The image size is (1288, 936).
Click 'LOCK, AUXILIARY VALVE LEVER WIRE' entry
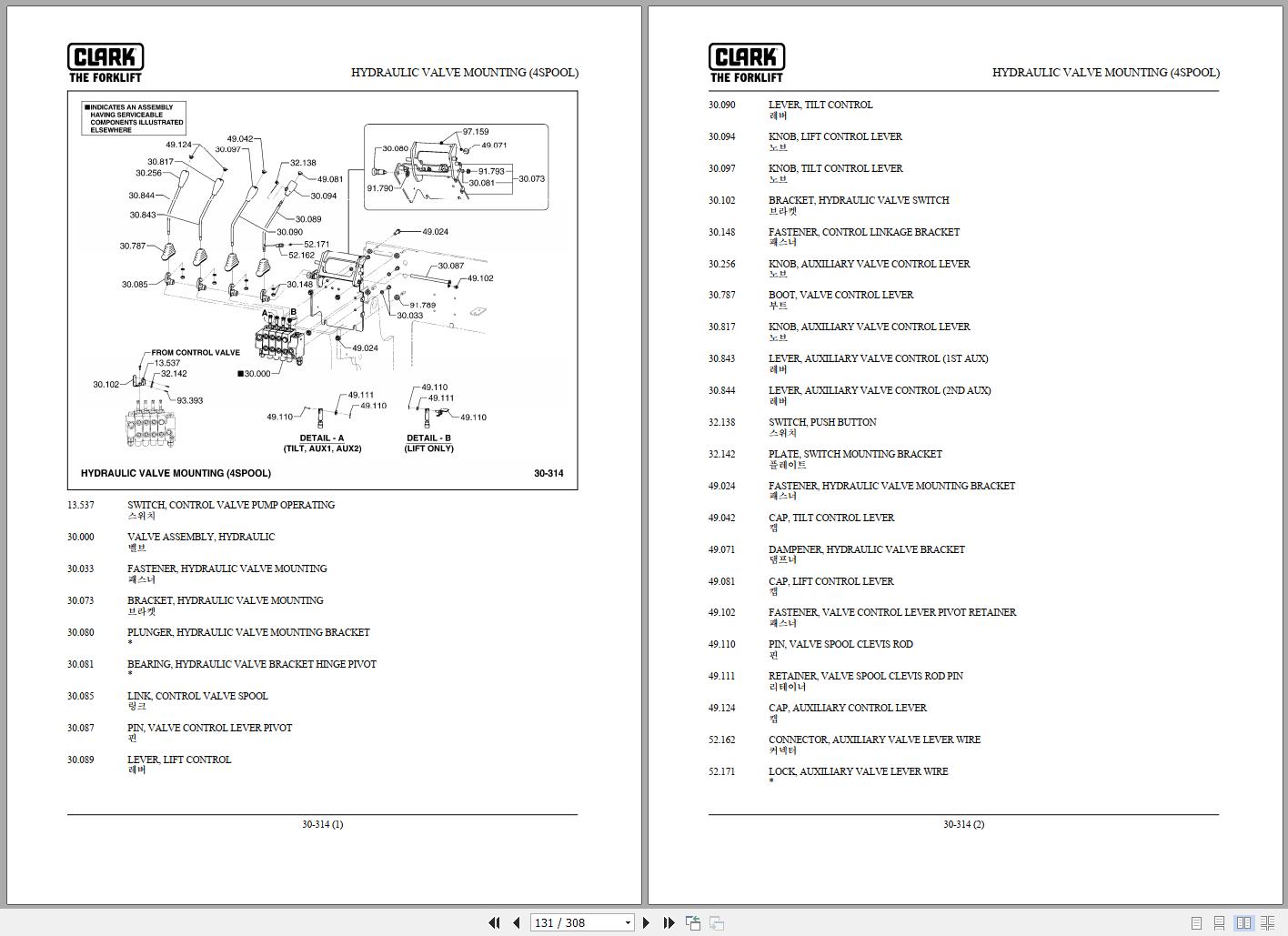(858, 771)
